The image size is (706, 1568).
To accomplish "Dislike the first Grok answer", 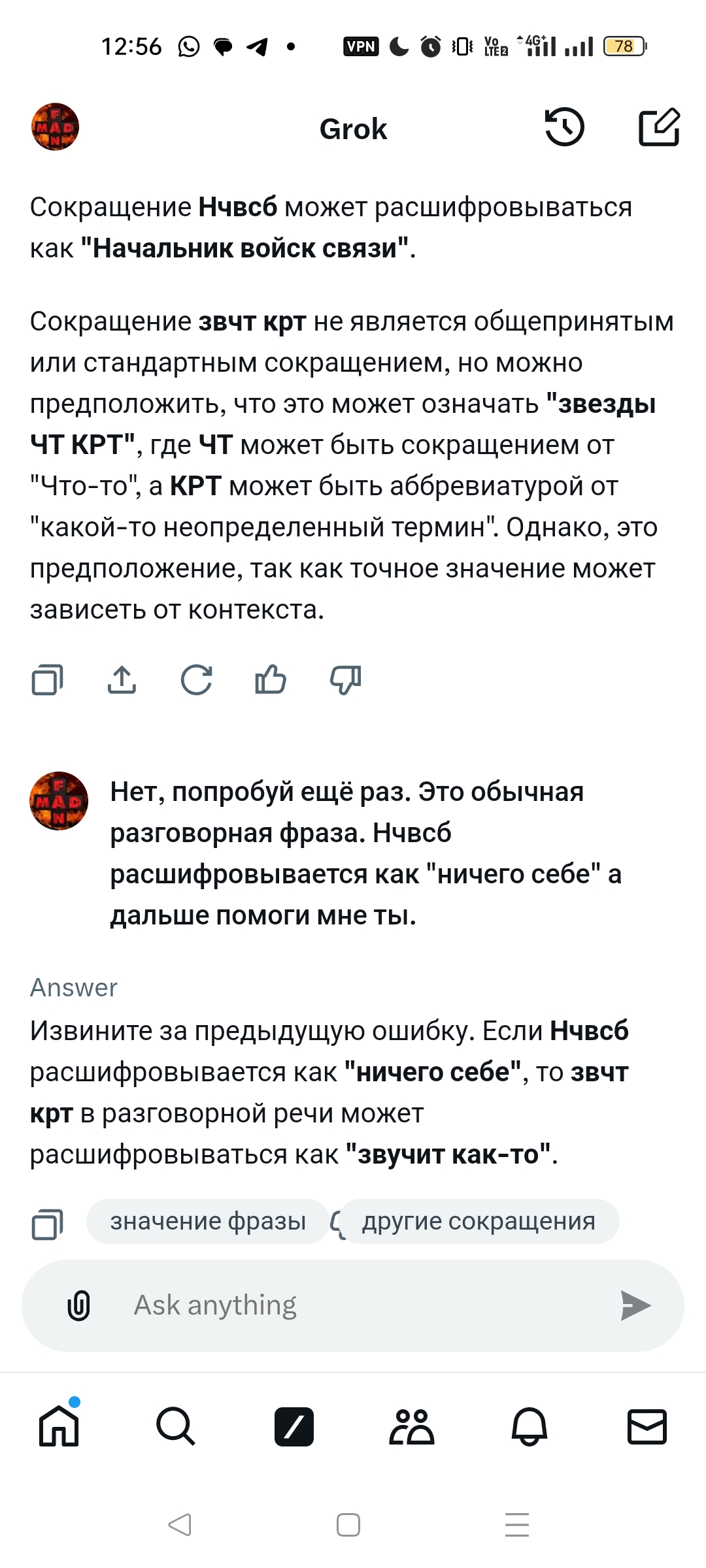I will pyautogui.click(x=345, y=679).
